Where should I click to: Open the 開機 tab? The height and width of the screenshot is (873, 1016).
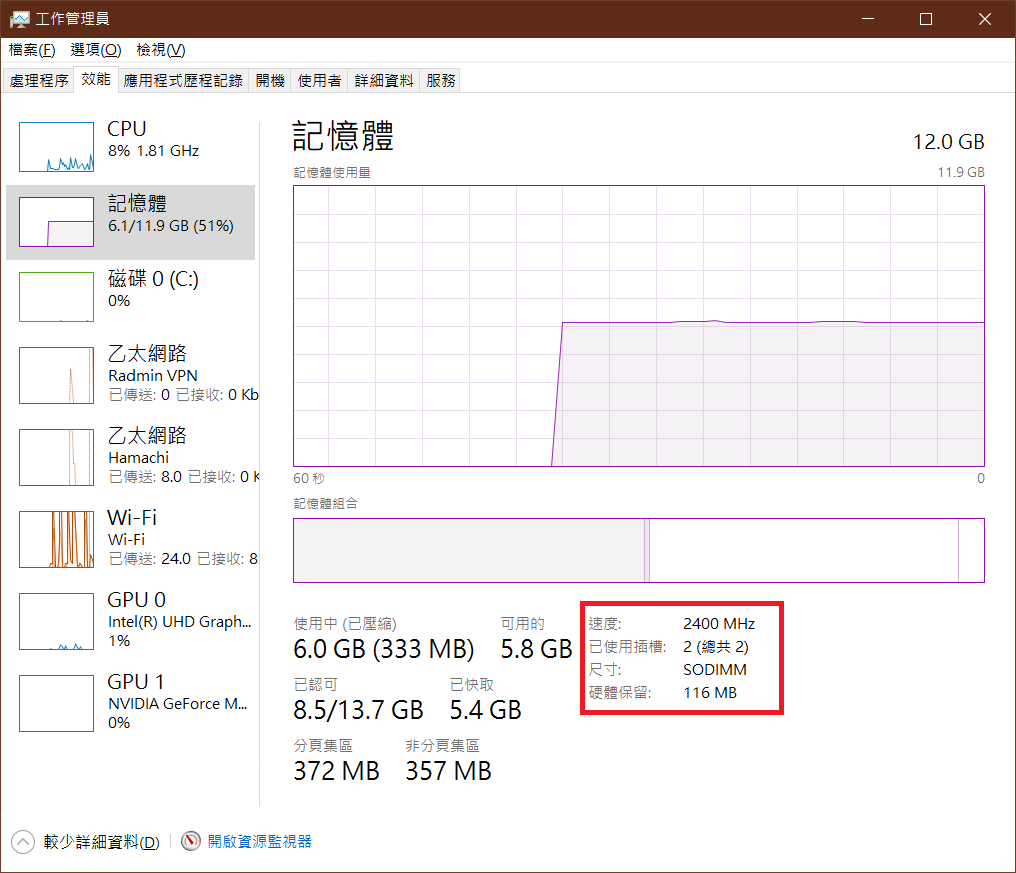[x=270, y=80]
